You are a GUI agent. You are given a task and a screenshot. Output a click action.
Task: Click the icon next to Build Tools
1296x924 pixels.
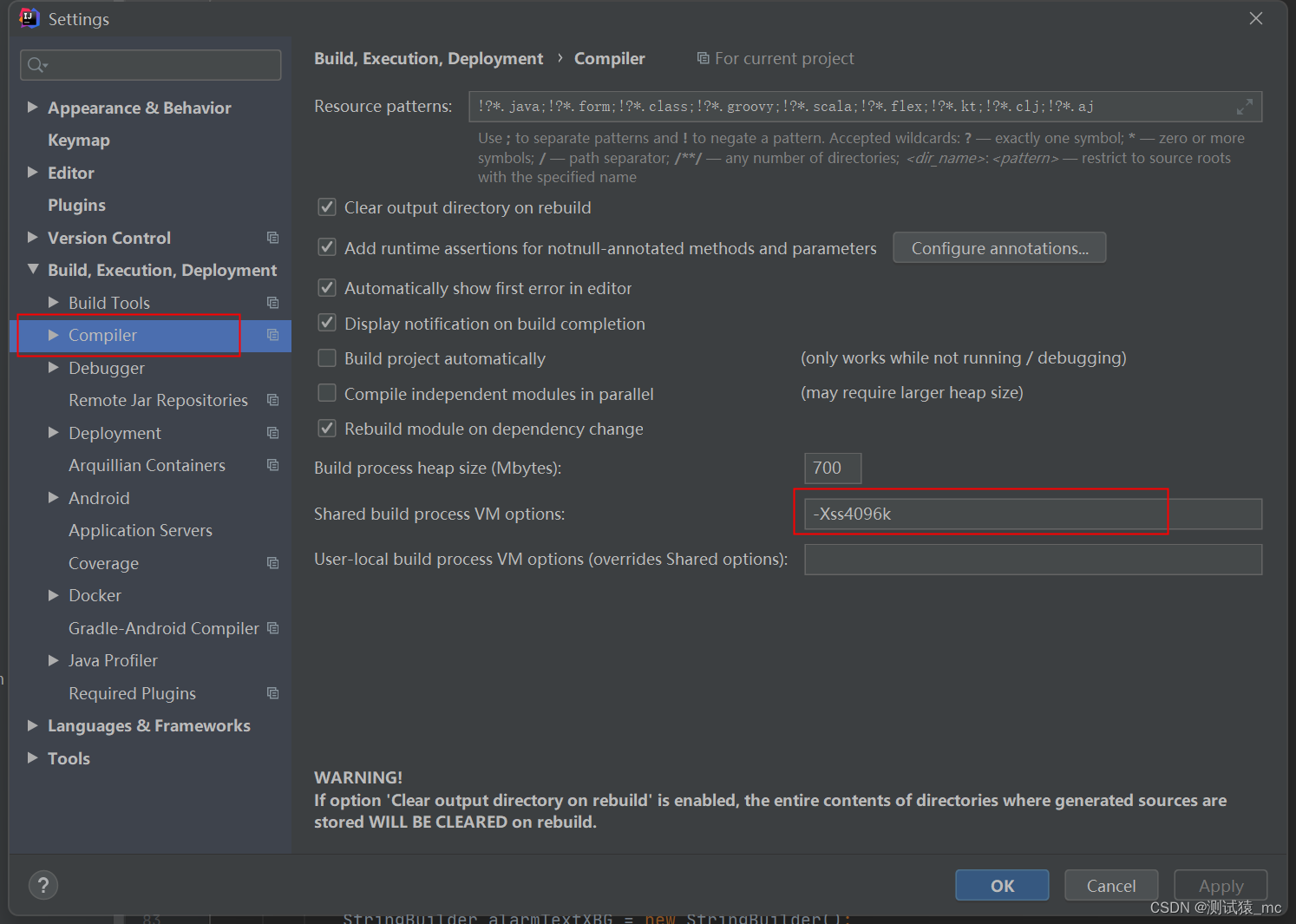click(272, 302)
